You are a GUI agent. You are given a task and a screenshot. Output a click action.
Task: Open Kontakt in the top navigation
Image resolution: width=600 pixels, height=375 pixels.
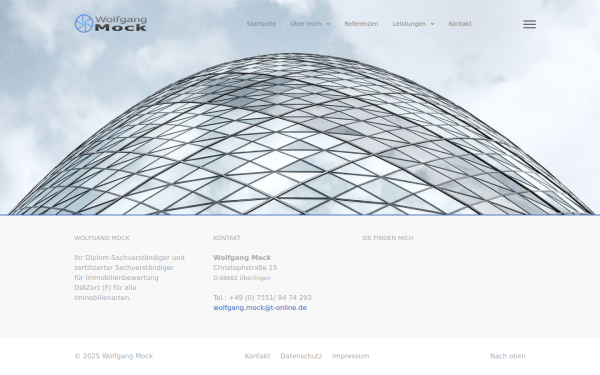coord(460,24)
